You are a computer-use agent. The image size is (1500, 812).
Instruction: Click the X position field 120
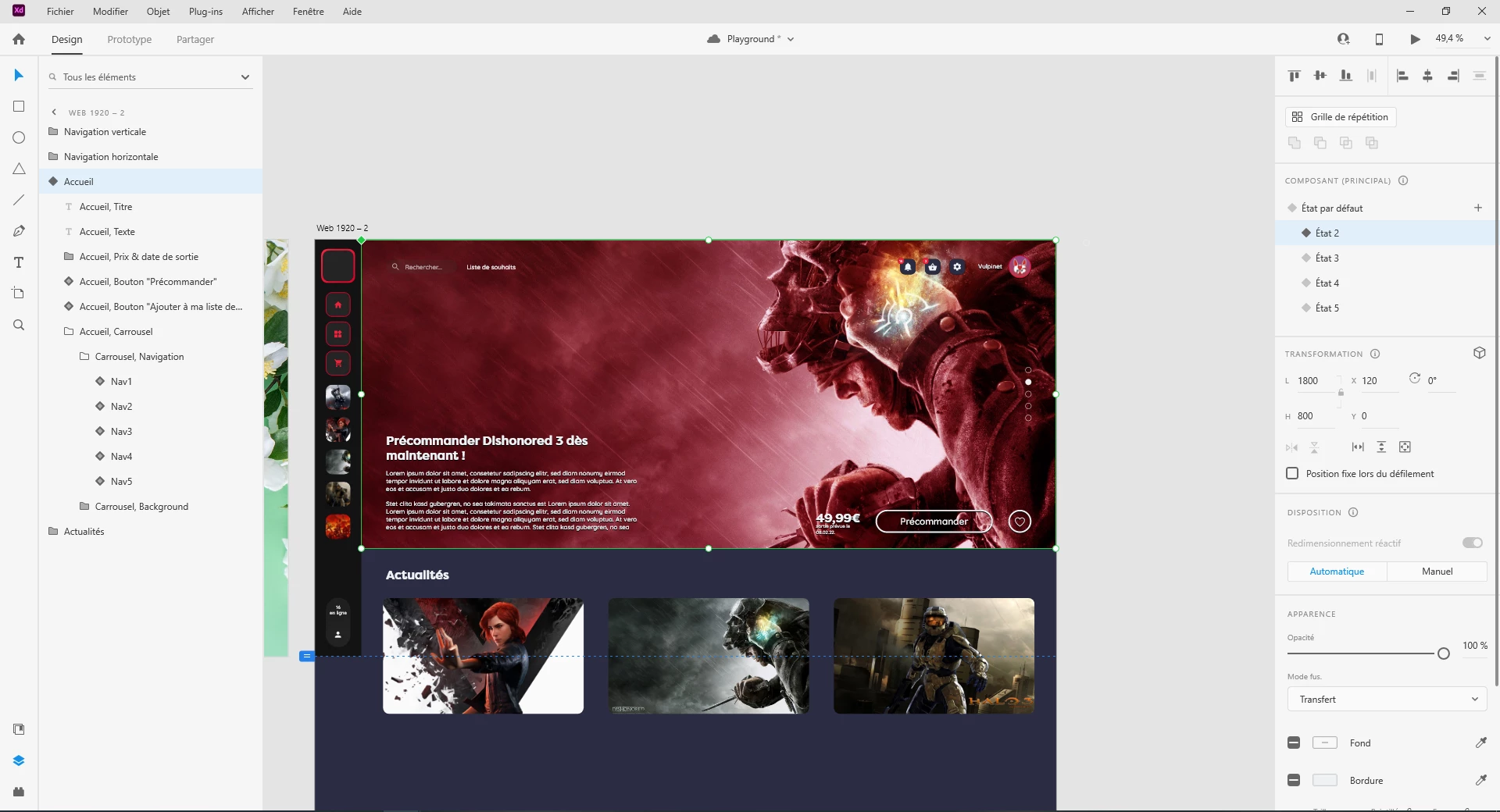coord(1379,381)
